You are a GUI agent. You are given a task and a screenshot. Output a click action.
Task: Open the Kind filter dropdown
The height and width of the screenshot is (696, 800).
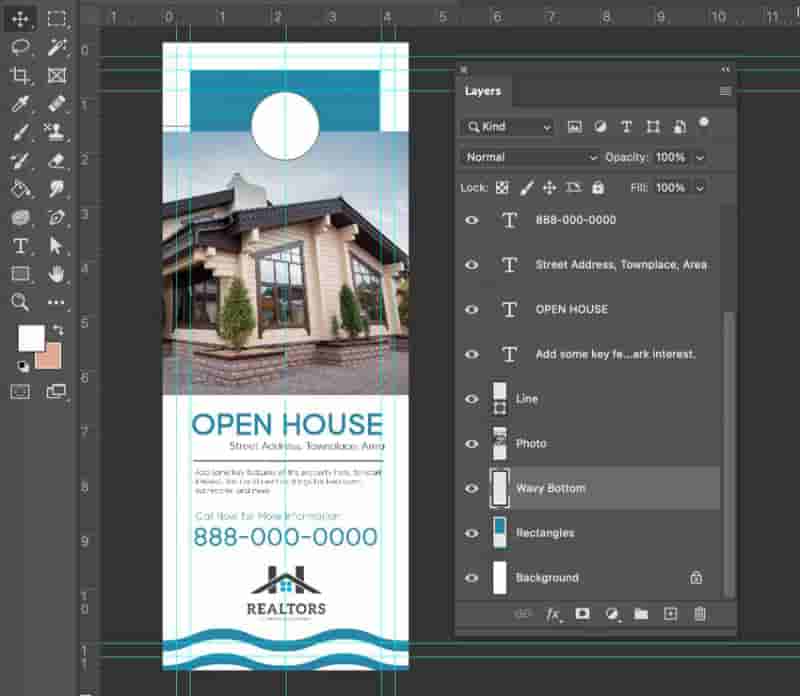click(x=508, y=127)
